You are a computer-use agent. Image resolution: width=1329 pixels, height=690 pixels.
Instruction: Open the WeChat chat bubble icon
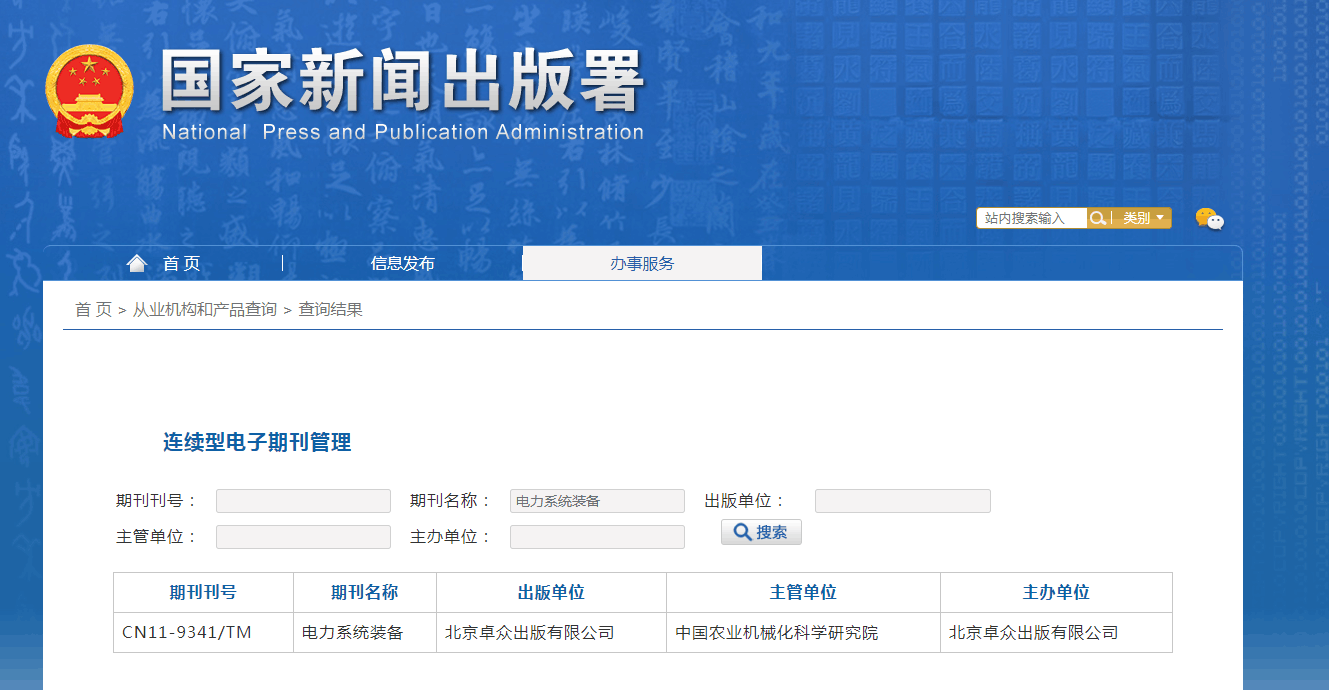1209,219
